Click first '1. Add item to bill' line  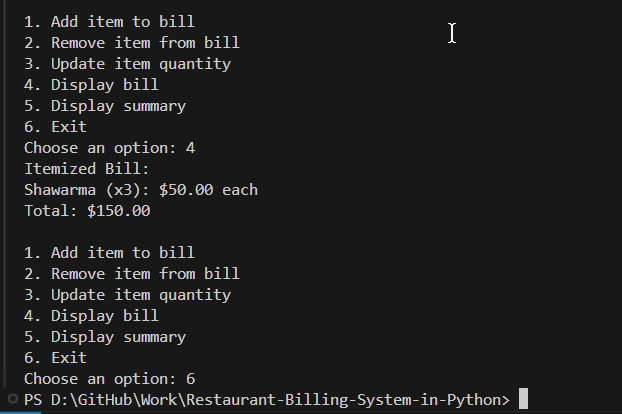[x=109, y=22]
